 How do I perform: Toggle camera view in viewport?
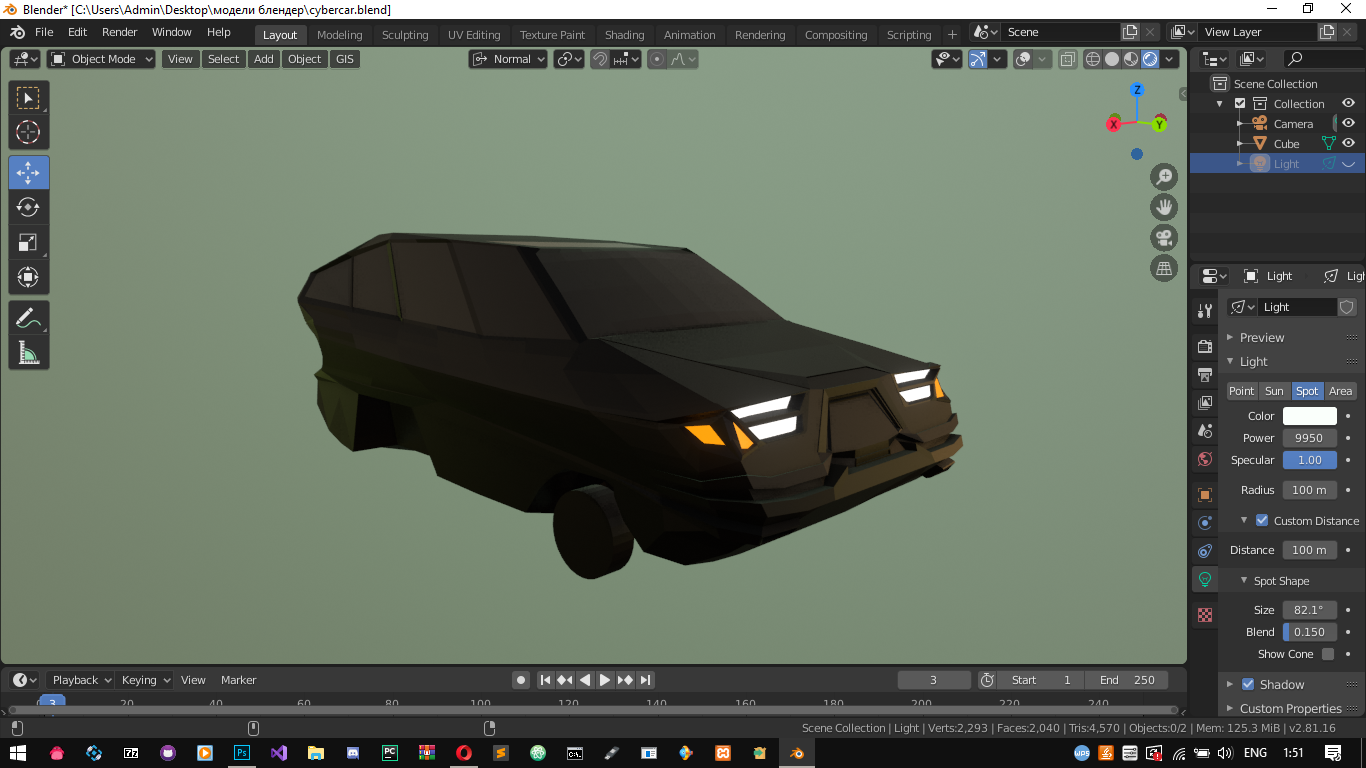pyautogui.click(x=1164, y=238)
